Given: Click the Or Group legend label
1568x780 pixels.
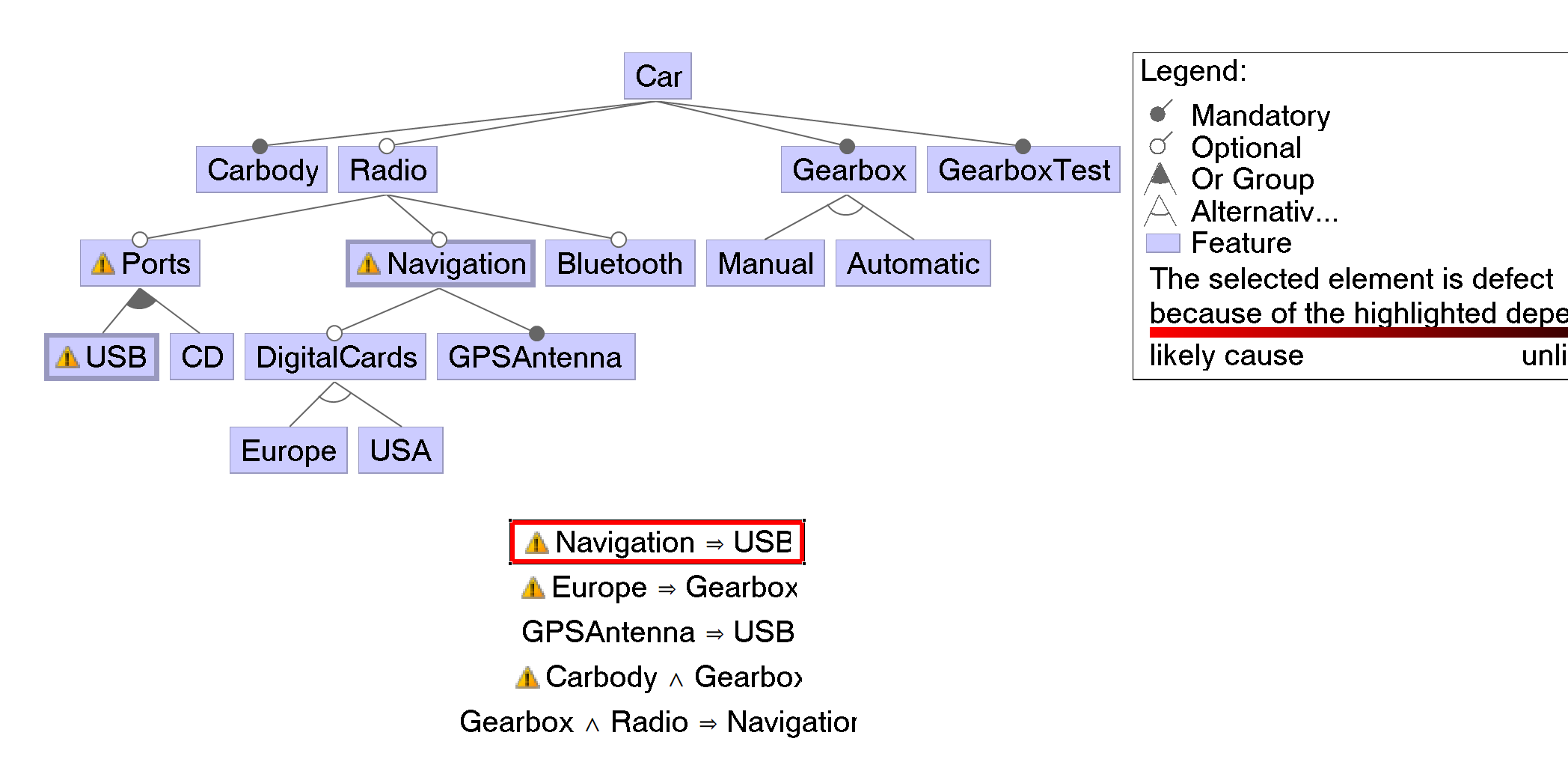Looking at the screenshot, I should (x=1252, y=179).
